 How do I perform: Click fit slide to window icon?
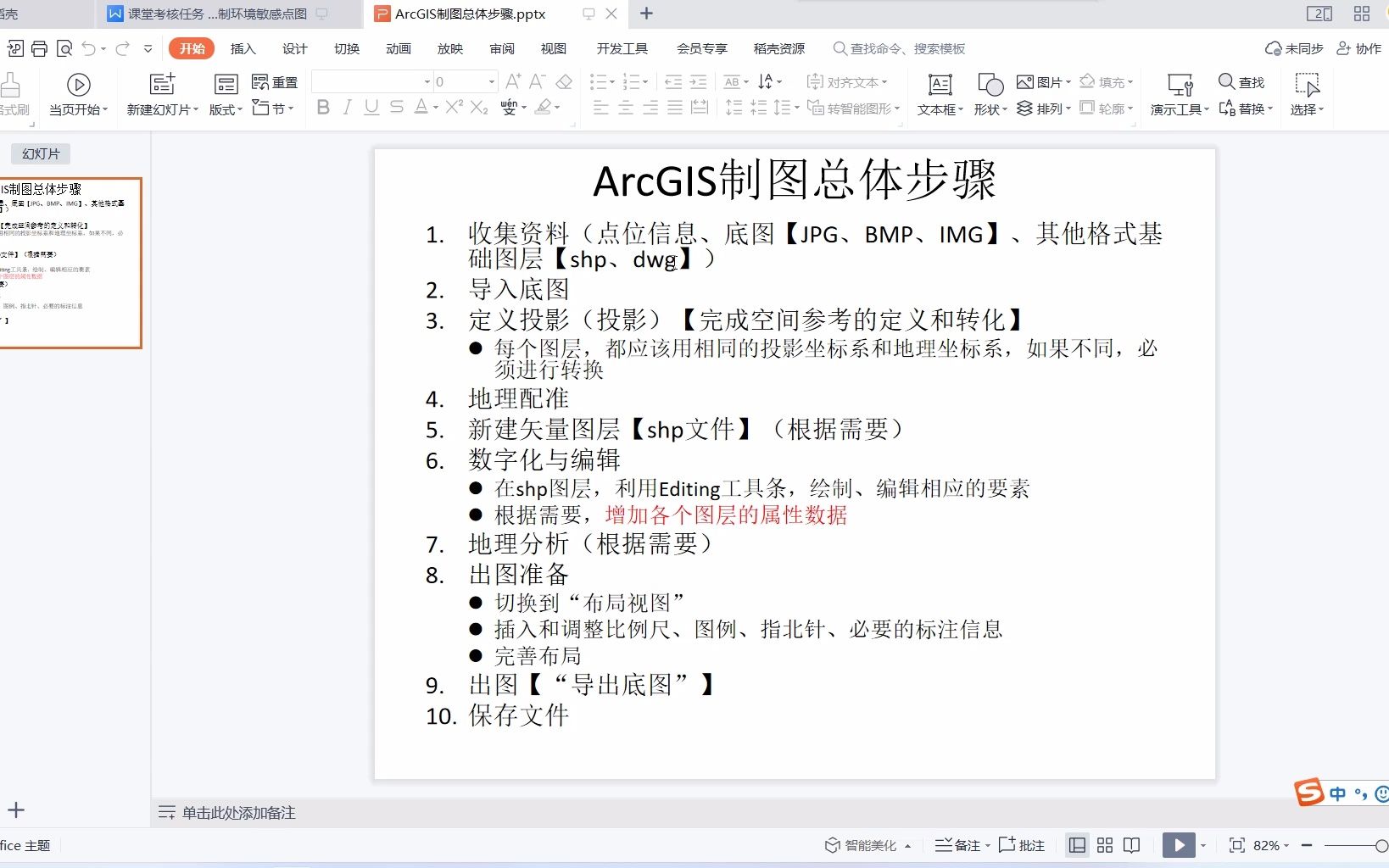click(1236, 845)
